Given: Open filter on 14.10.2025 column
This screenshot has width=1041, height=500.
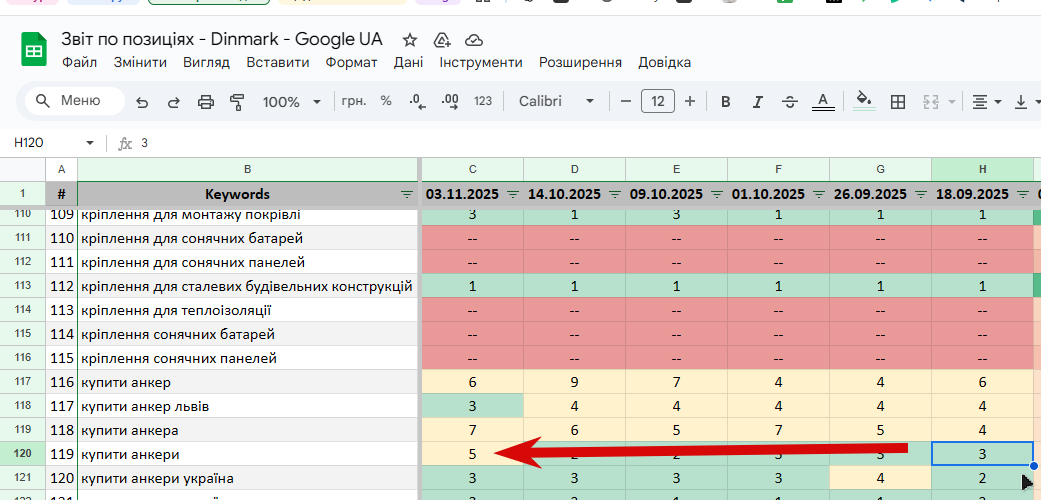Looking at the screenshot, I should point(615,195).
